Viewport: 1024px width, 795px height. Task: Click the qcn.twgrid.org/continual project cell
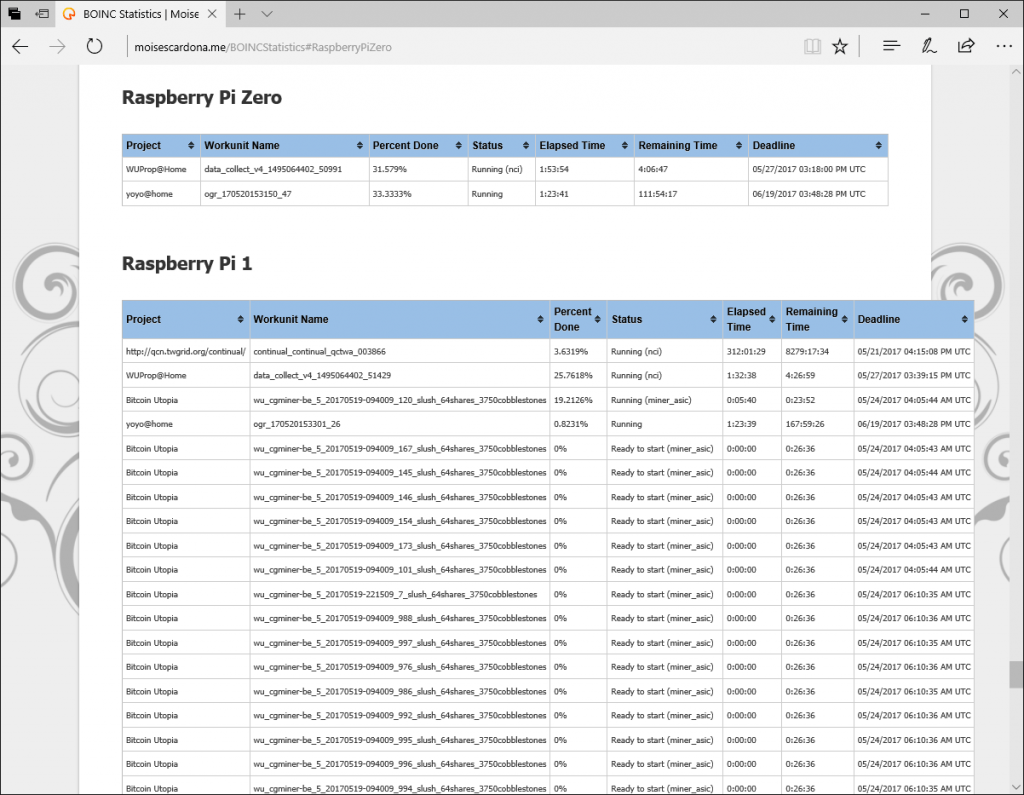(x=185, y=351)
